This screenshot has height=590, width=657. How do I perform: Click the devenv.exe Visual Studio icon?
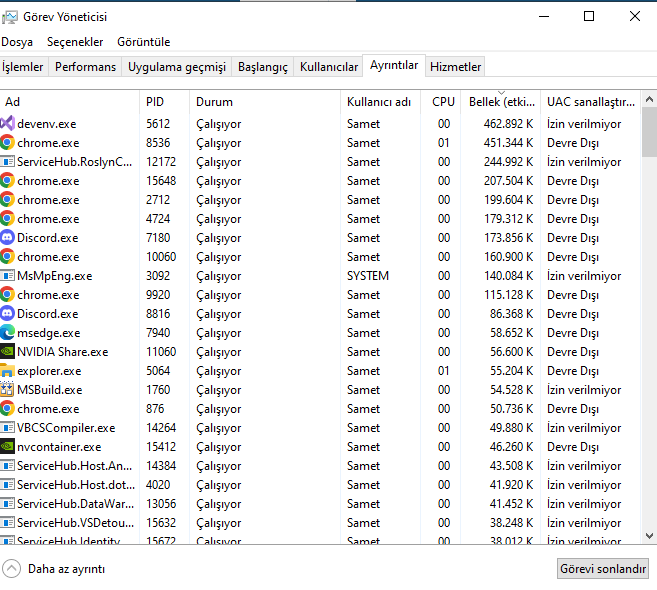[8, 124]
